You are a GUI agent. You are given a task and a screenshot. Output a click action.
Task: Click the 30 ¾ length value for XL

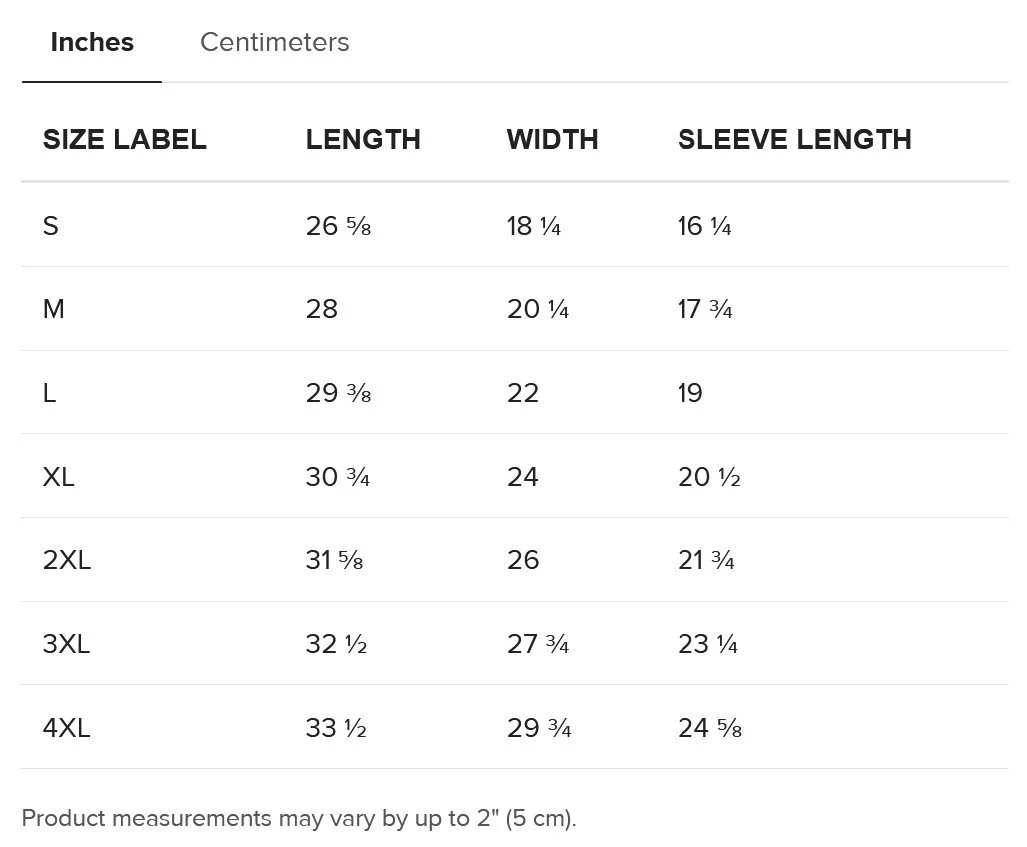click(338, 477)
